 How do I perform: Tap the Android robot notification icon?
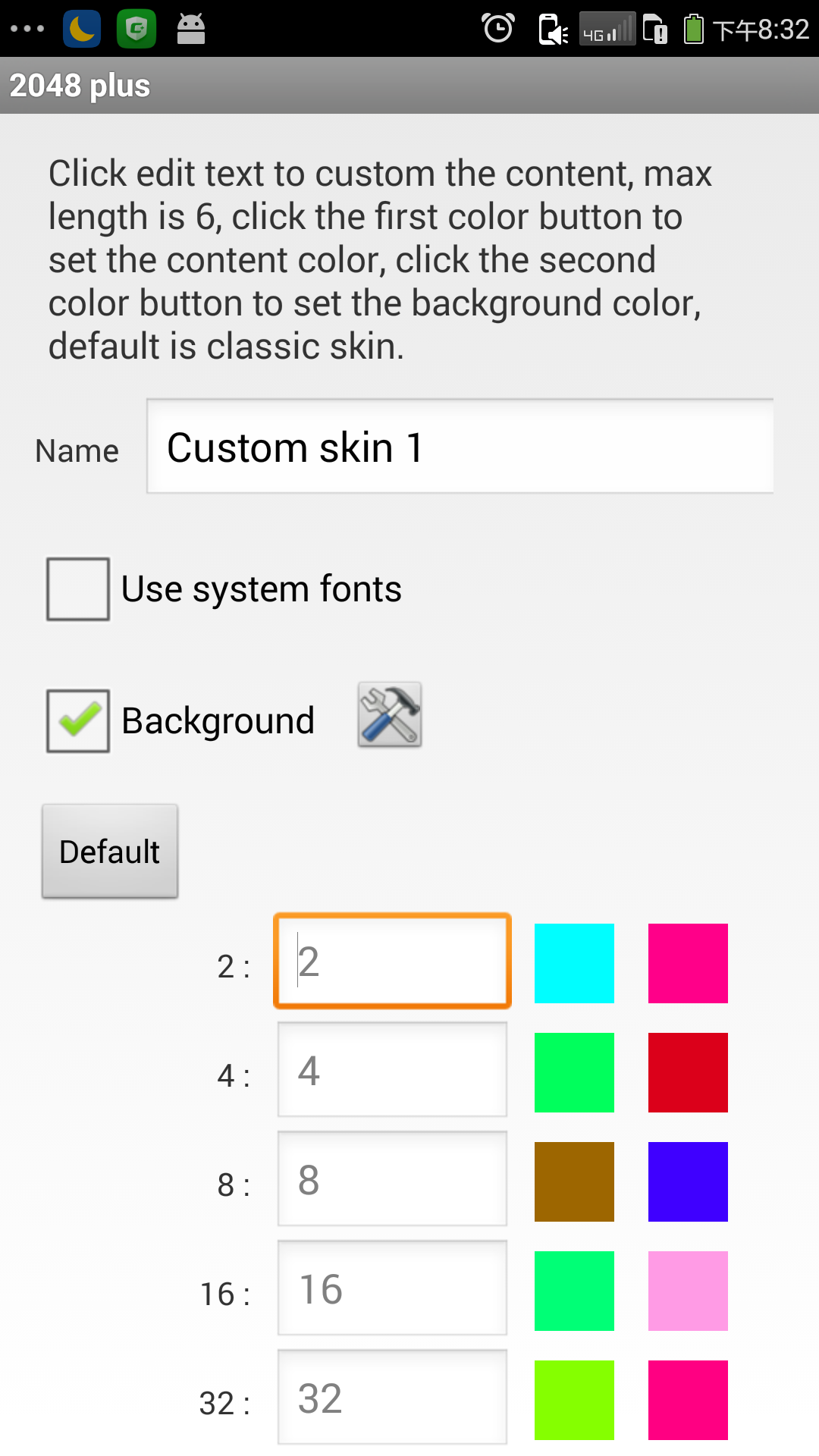tap(191, 29)
